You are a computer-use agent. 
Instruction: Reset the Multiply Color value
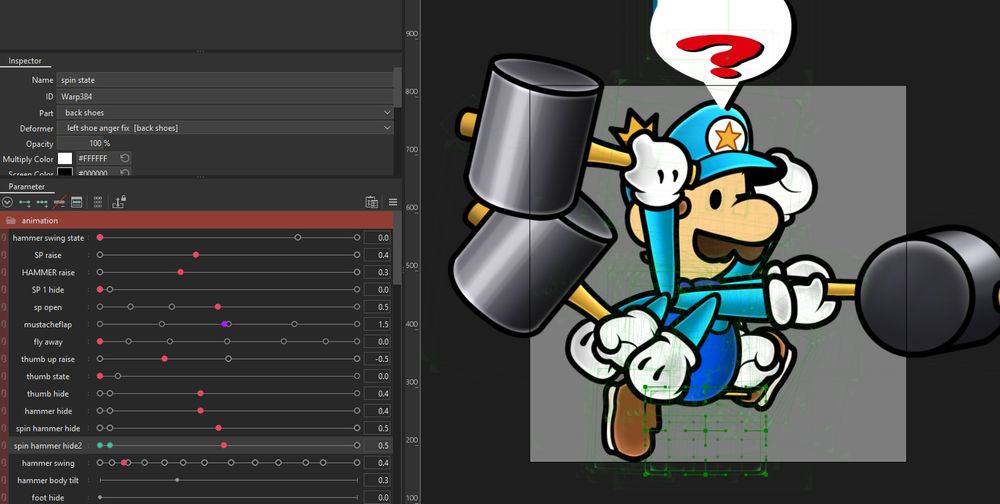pyautogui.click(x=125, y=158)
